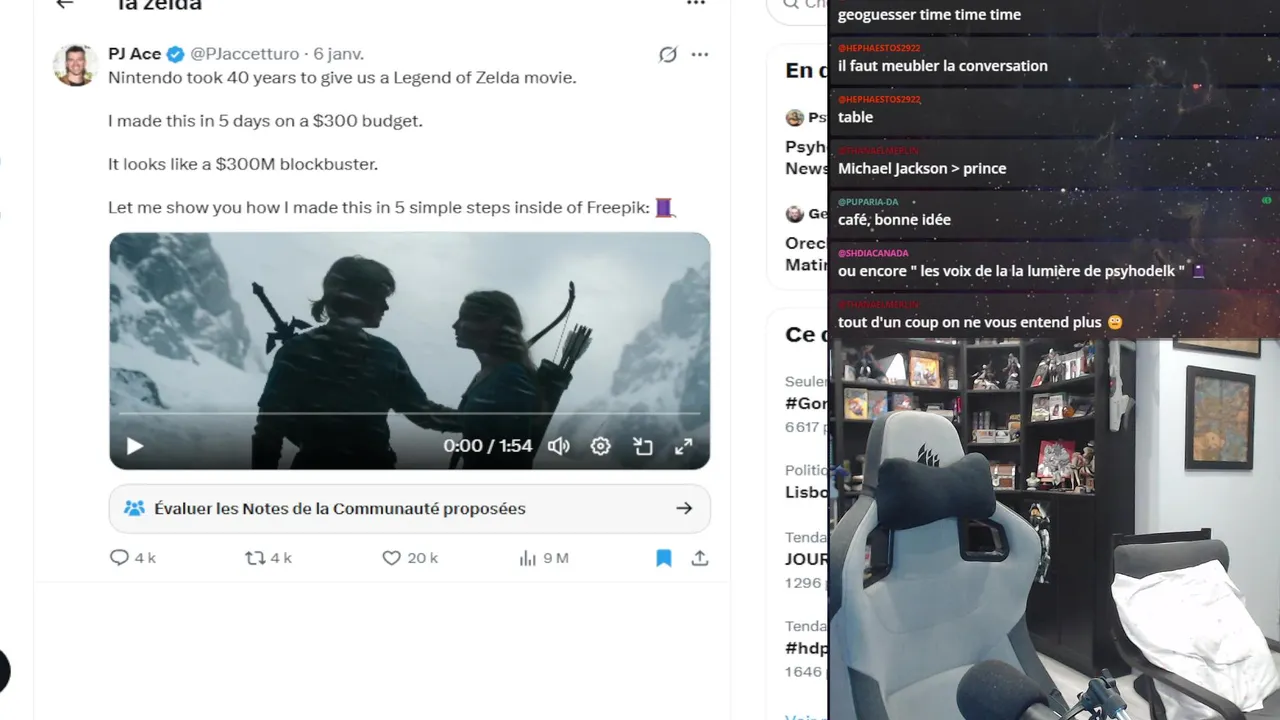Click chat username @SHDIACANADA
Image resolution: width=1280 pixels, height=720 pixels.
click(873, 253)
